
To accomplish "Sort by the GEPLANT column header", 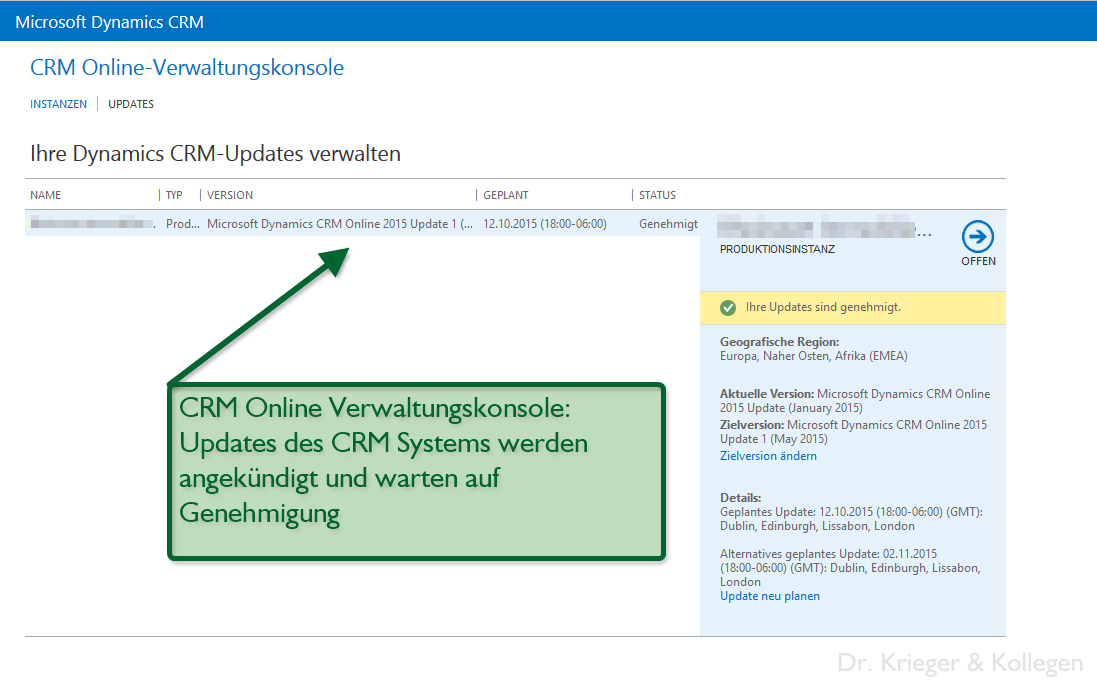I will [506, 195].
